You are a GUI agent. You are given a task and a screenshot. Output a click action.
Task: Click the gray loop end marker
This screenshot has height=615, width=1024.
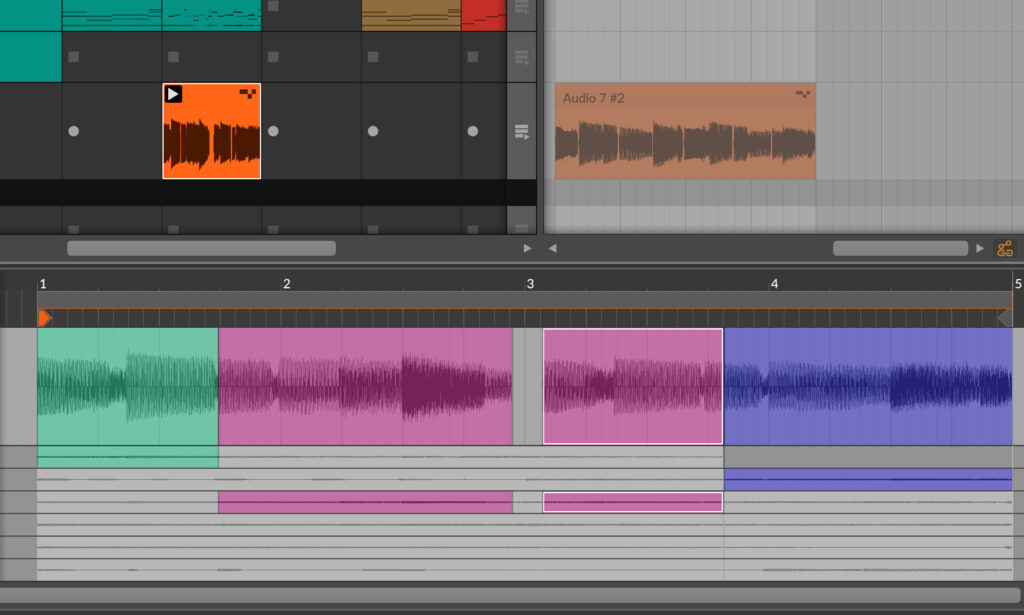1005,318
